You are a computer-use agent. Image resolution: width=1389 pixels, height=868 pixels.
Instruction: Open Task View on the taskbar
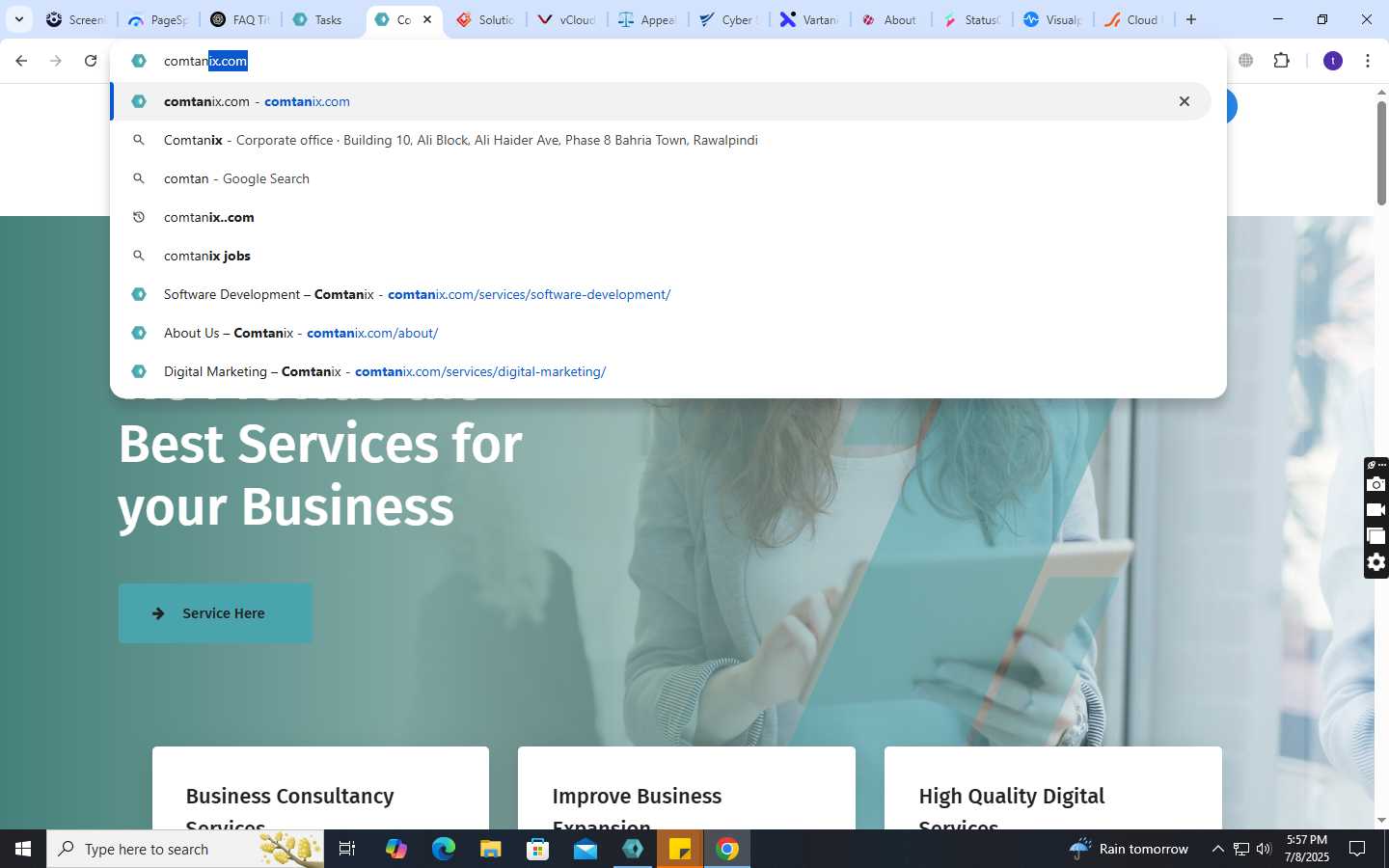coord(347,849)
